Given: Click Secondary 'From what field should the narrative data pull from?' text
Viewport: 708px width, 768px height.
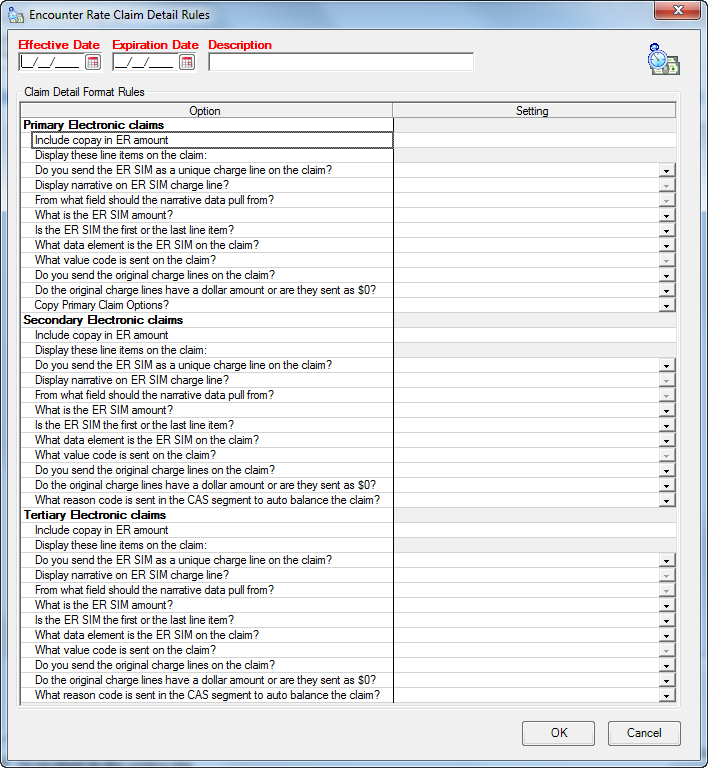Looking at the screenshot, I should tap(154, 395).
